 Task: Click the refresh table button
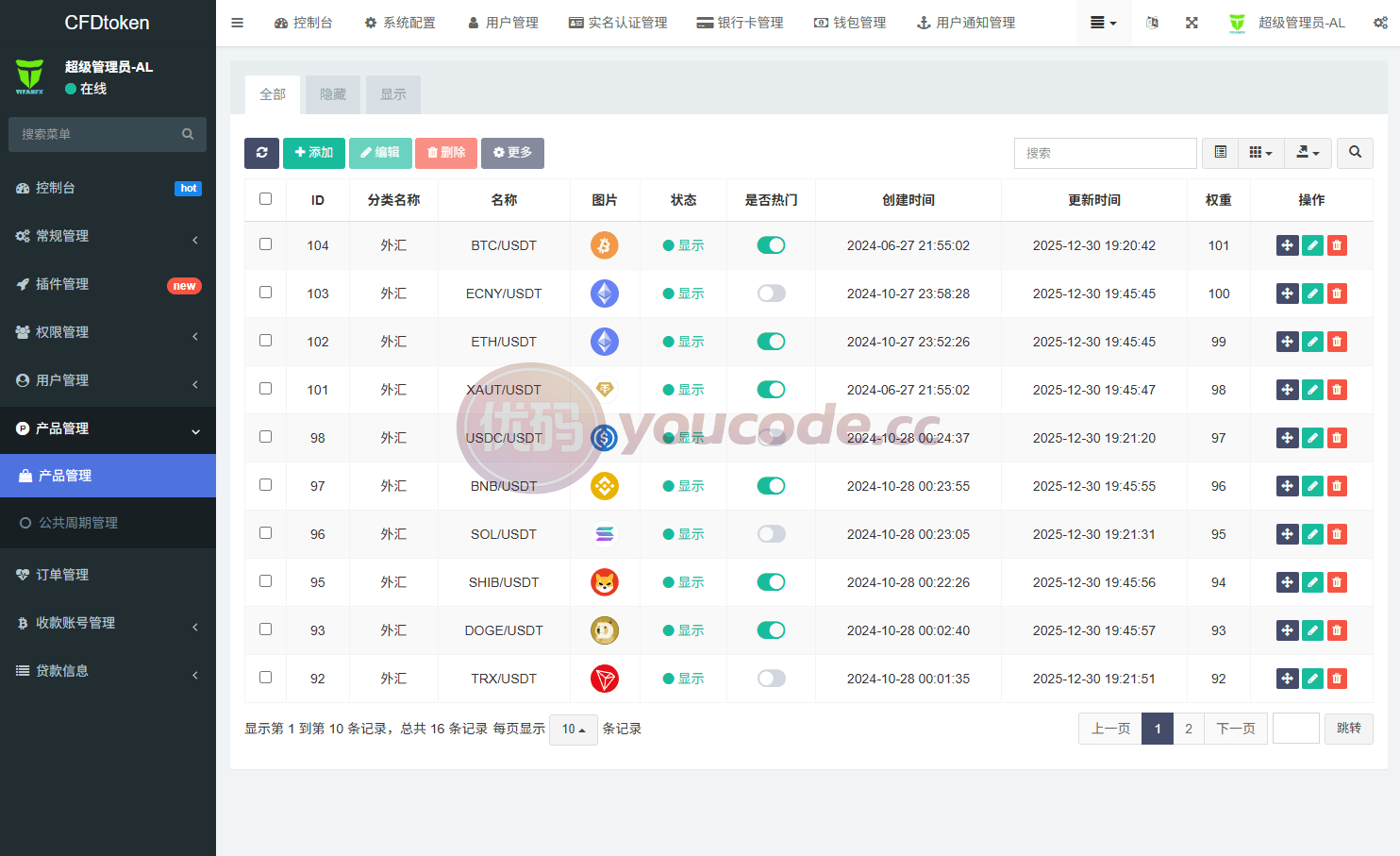pyautogui.click(x=261, y=153)
